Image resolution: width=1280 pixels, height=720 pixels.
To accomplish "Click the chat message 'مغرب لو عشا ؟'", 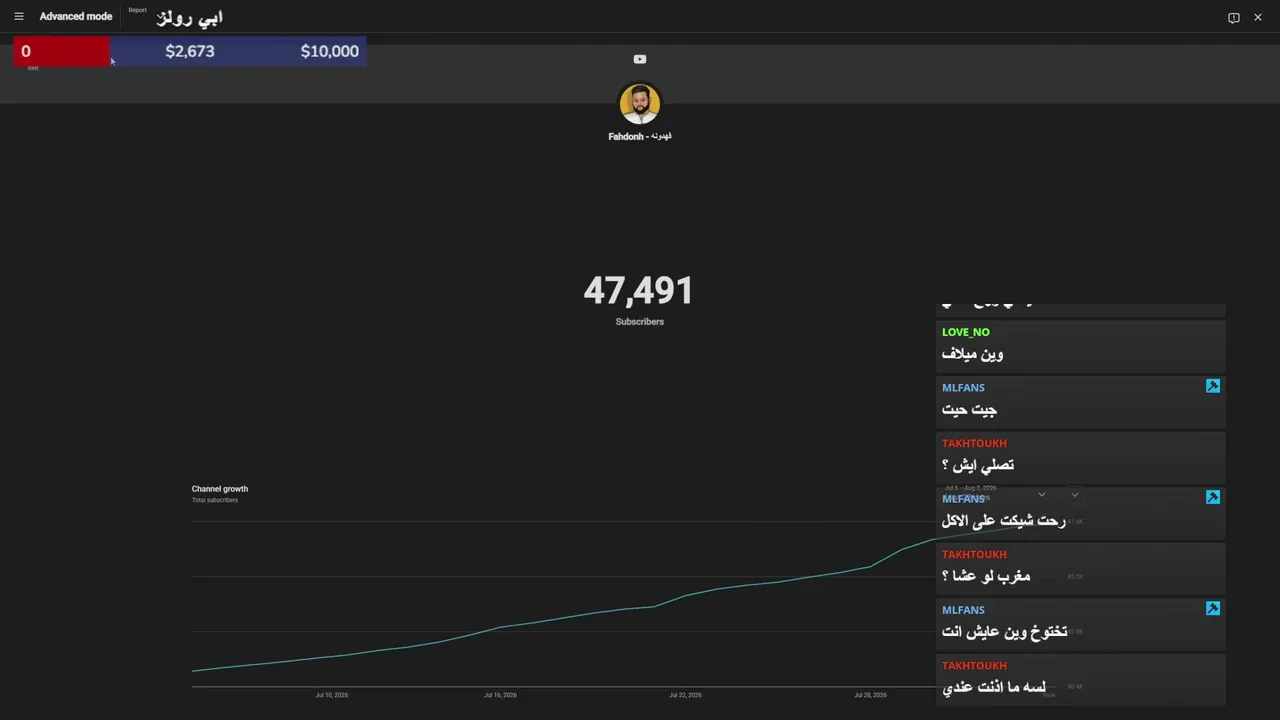I will (986, 576).
